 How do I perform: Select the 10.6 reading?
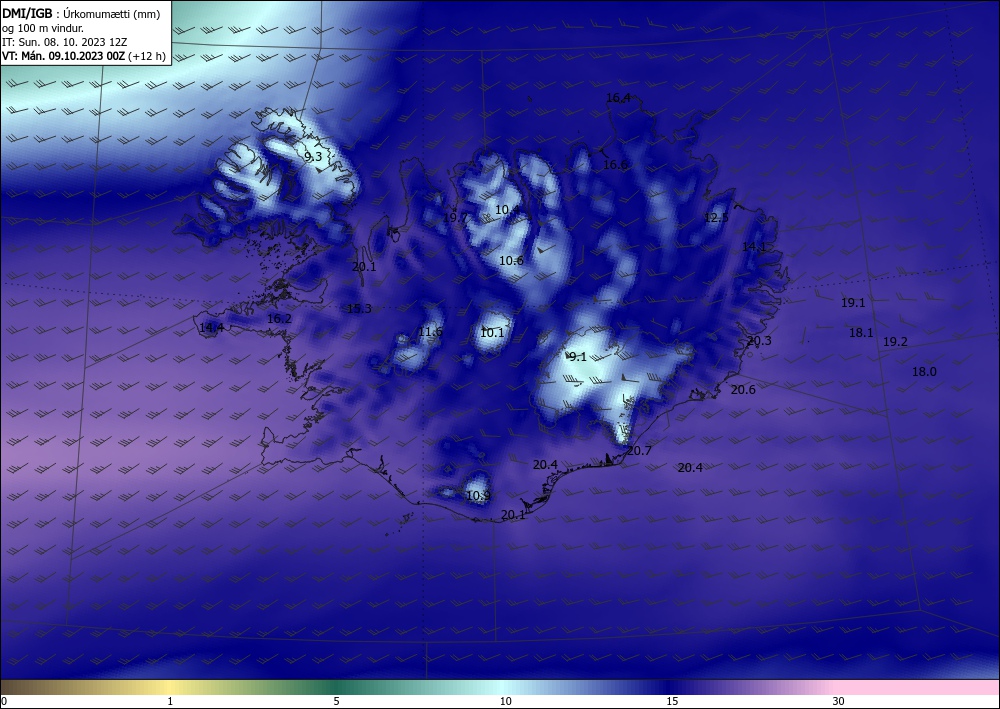pyautogui.click(x=511, y=260)
